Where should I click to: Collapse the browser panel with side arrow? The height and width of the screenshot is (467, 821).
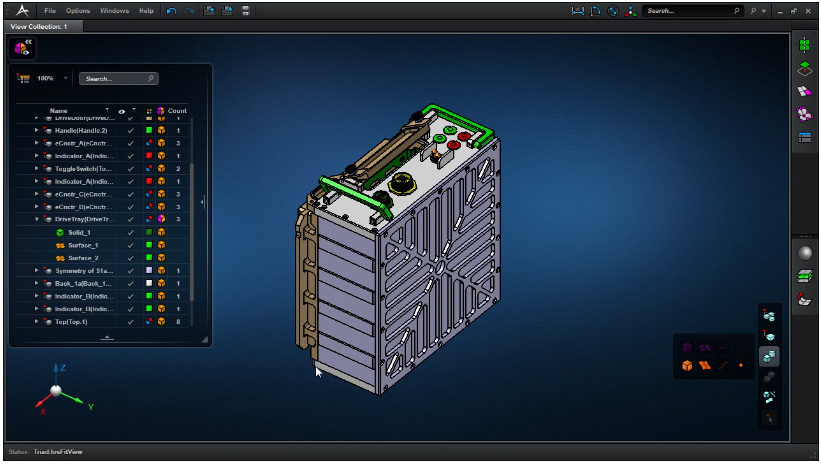point(203,201)
